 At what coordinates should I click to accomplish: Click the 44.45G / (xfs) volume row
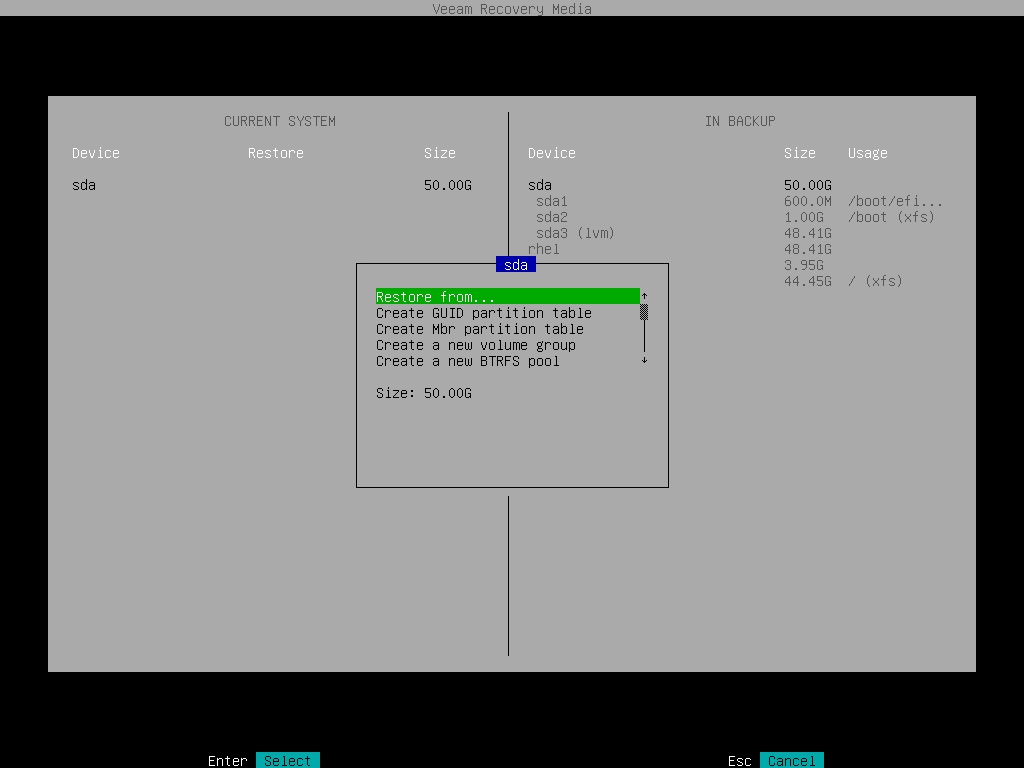click(x=842, y=281)
